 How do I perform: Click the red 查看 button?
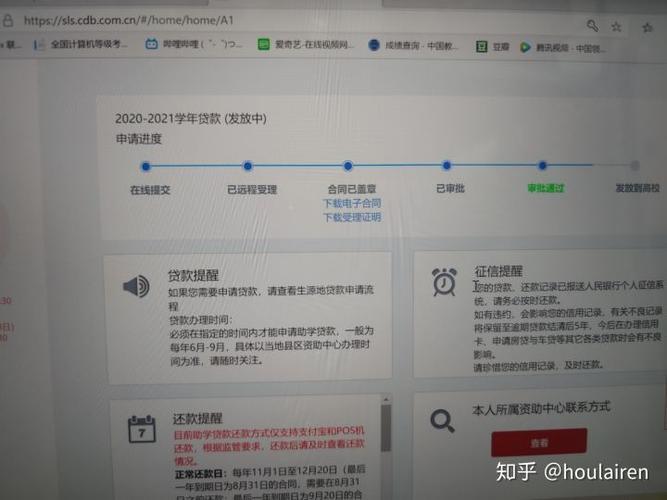(539, 443)
